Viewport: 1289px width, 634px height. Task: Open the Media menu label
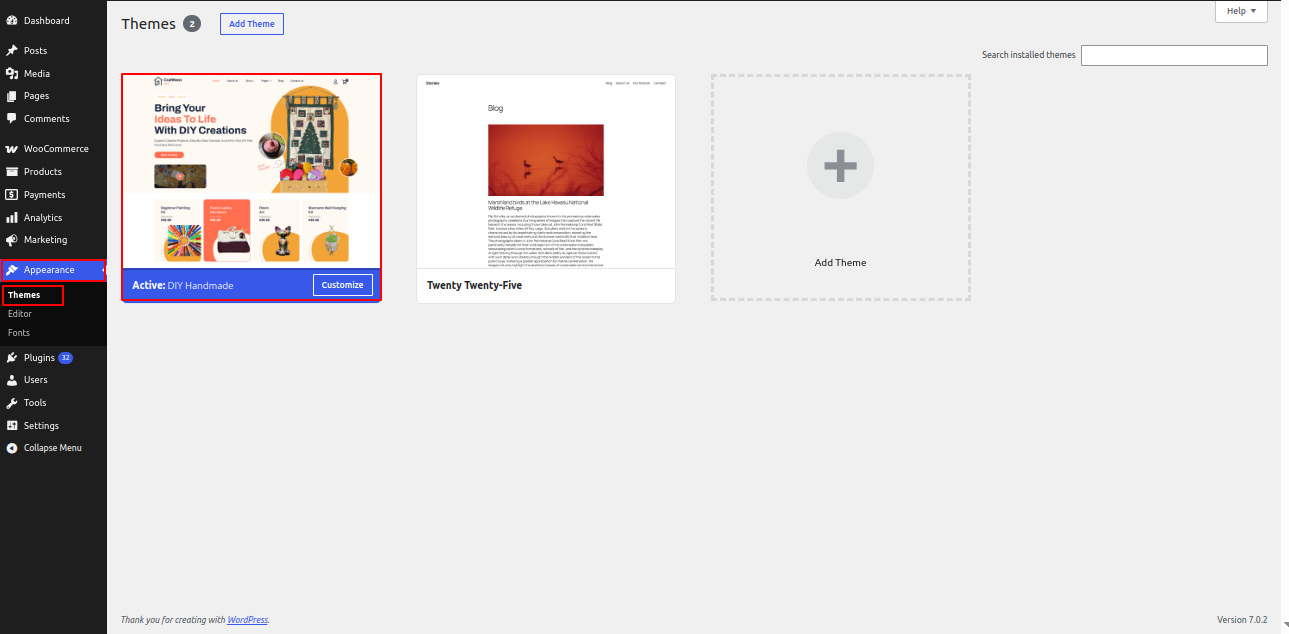click(37, 73)
